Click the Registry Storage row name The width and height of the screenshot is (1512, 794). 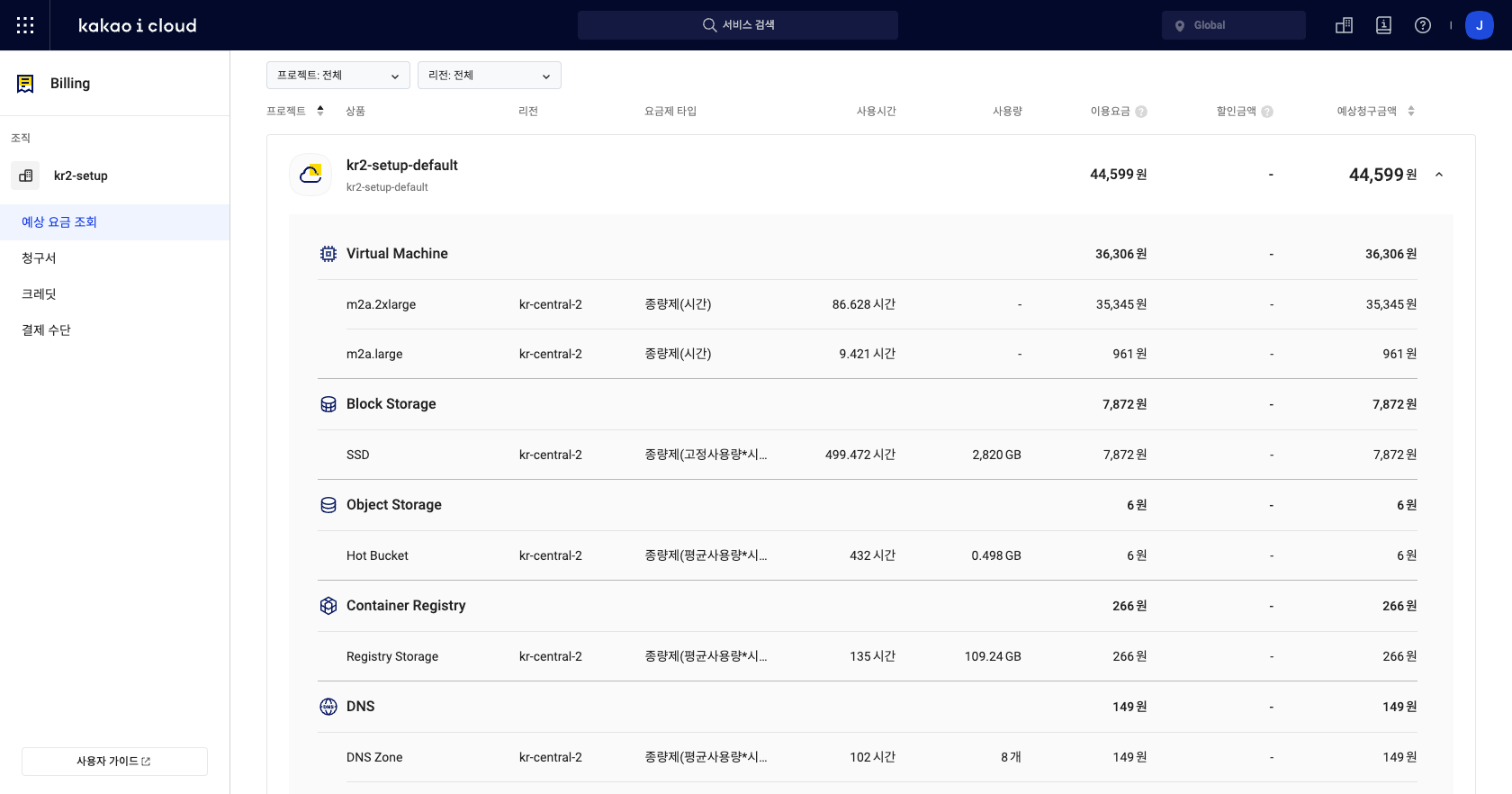click(x=392, y=657)
